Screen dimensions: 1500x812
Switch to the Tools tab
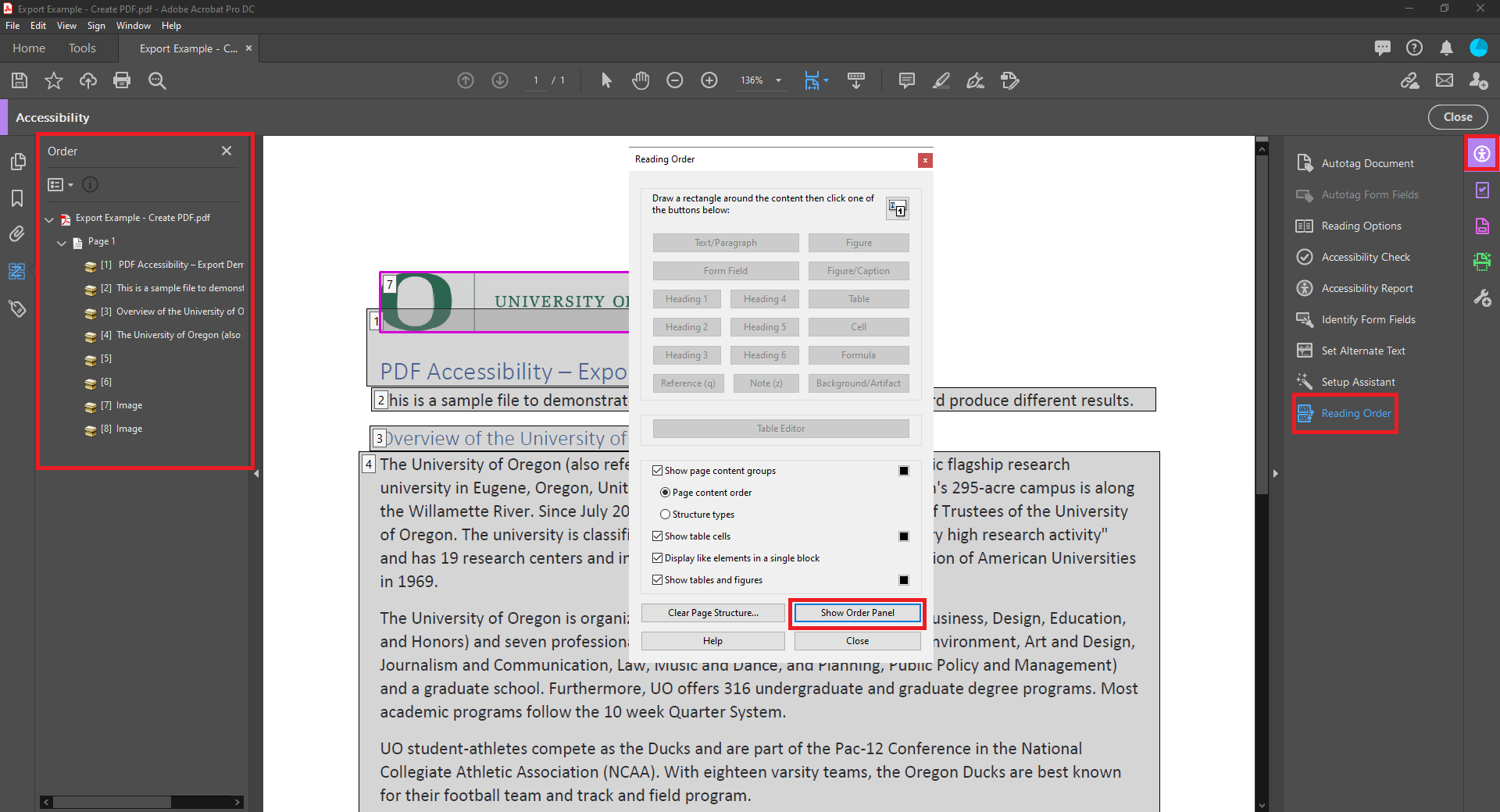pyautogui.click(x=82, y=48)
